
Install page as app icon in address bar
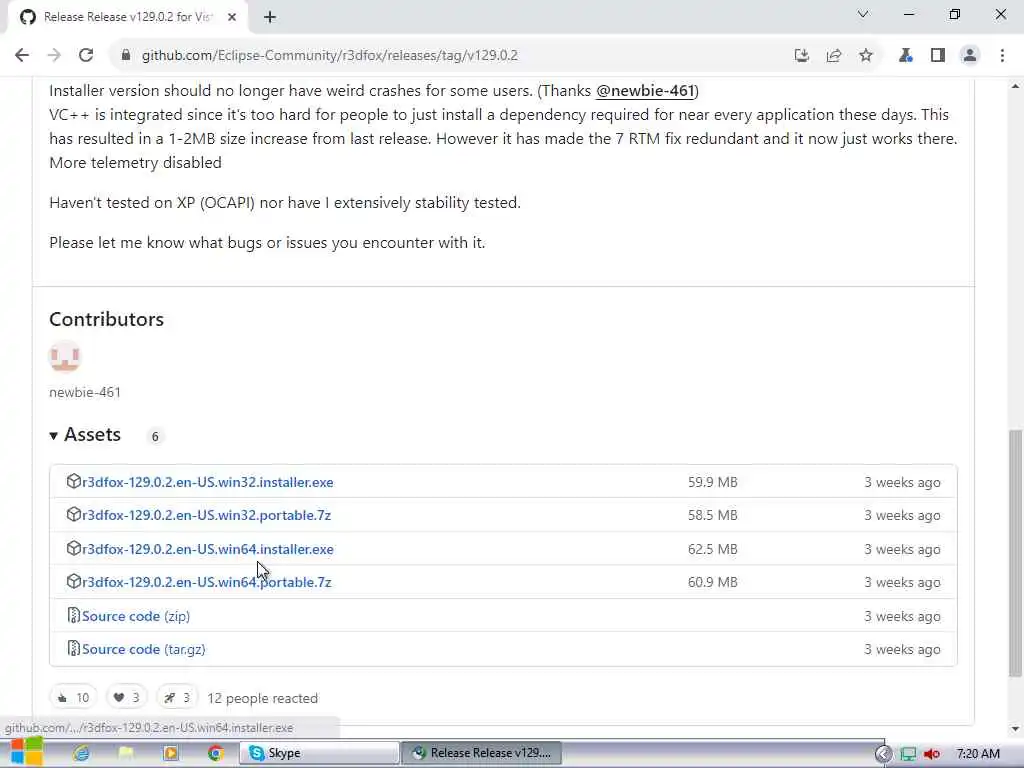coord(801,56)
